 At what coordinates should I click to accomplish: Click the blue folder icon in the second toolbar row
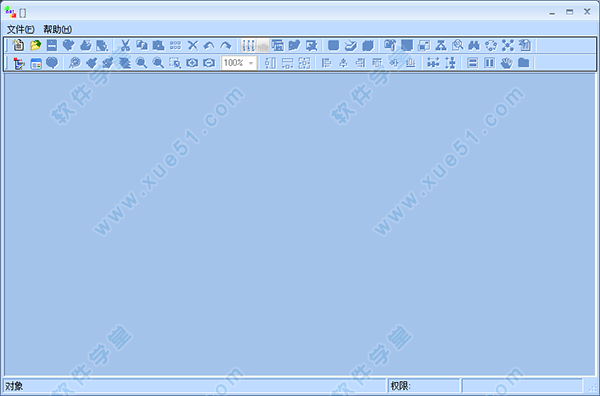(x=523, y=62)
